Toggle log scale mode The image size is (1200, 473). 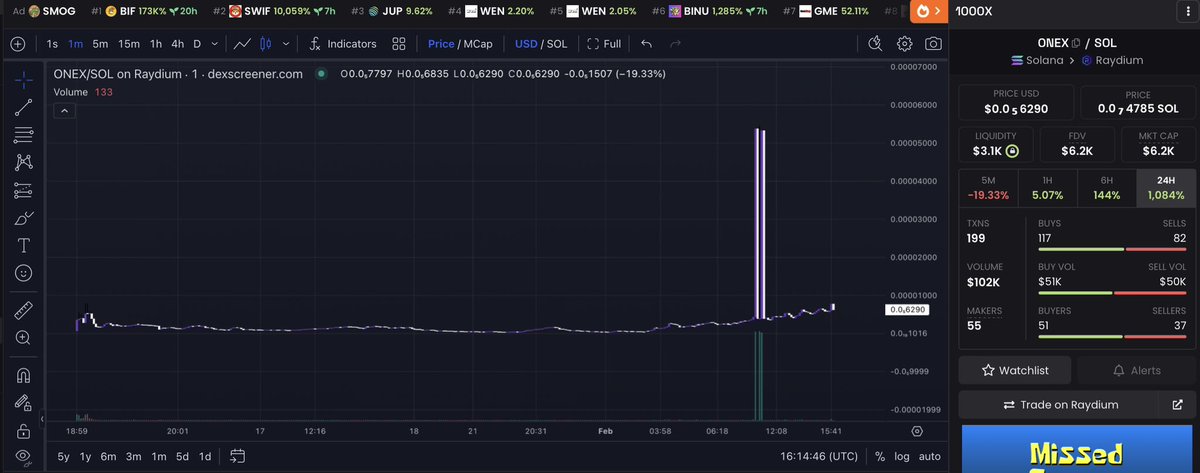click(903, 456)
